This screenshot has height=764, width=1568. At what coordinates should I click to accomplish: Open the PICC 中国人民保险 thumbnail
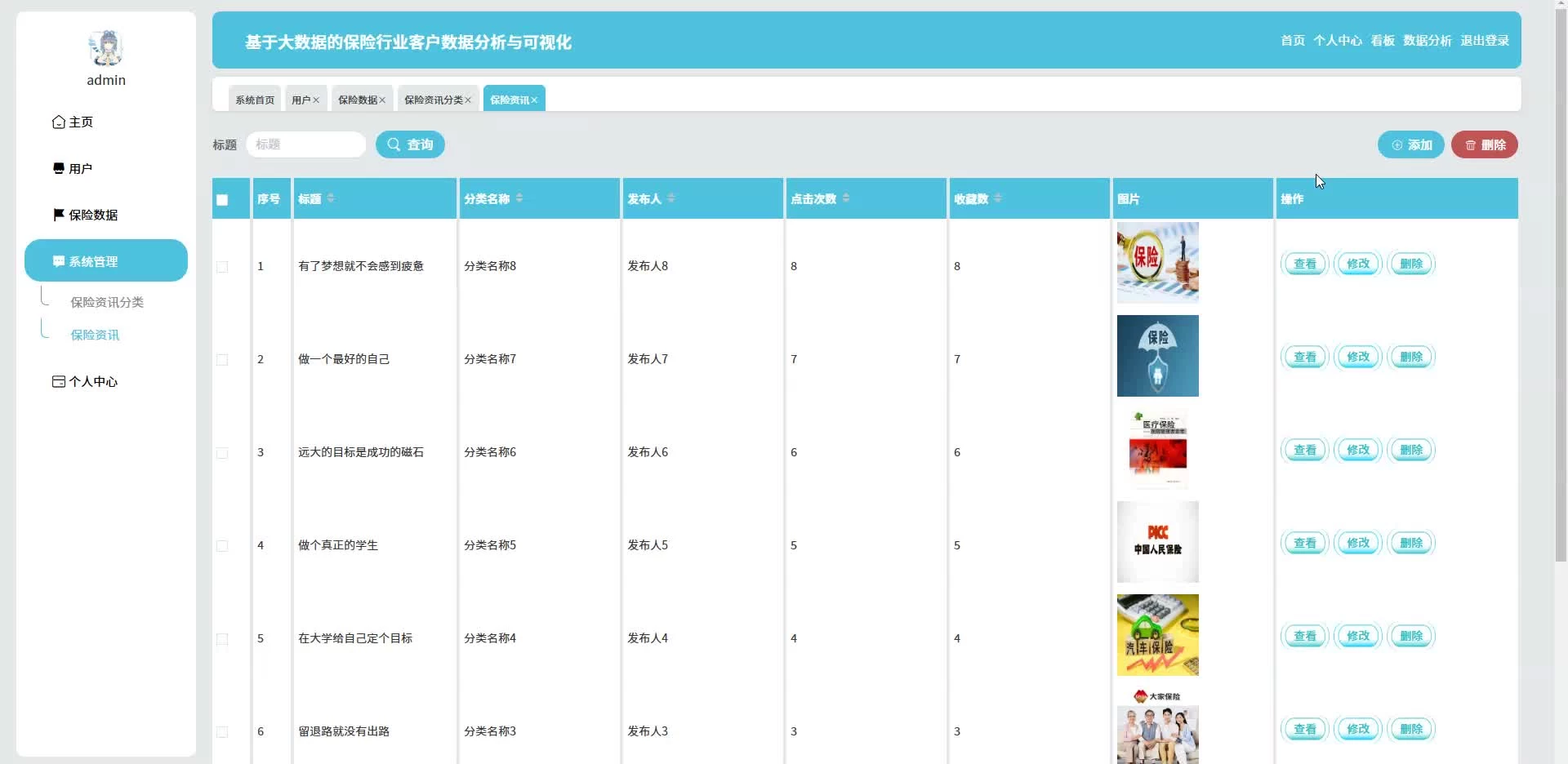1158,542
